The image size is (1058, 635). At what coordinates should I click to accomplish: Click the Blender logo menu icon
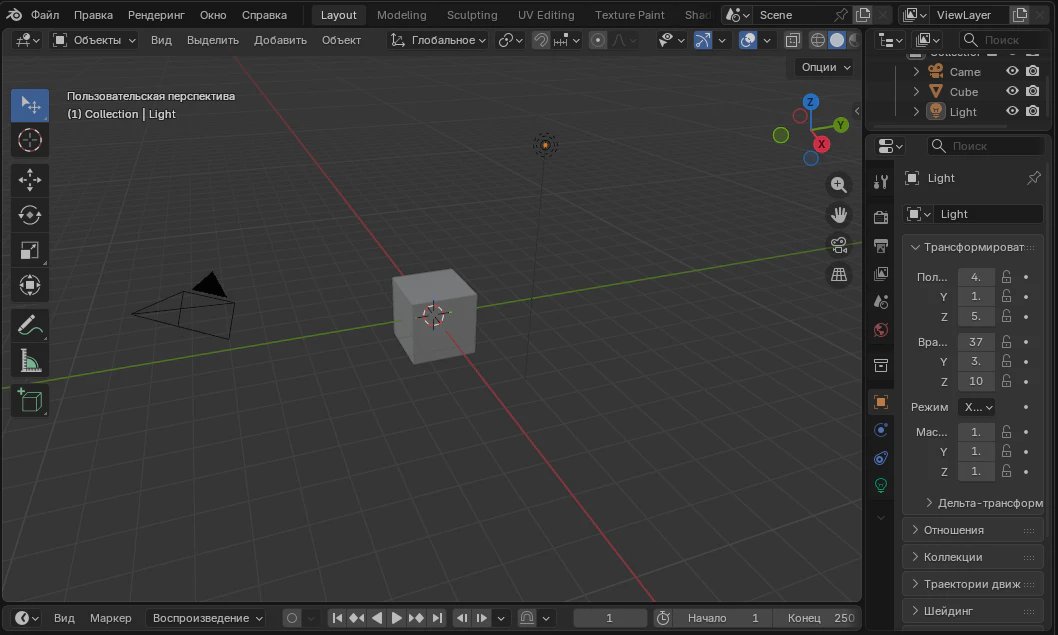pos(14,14)
